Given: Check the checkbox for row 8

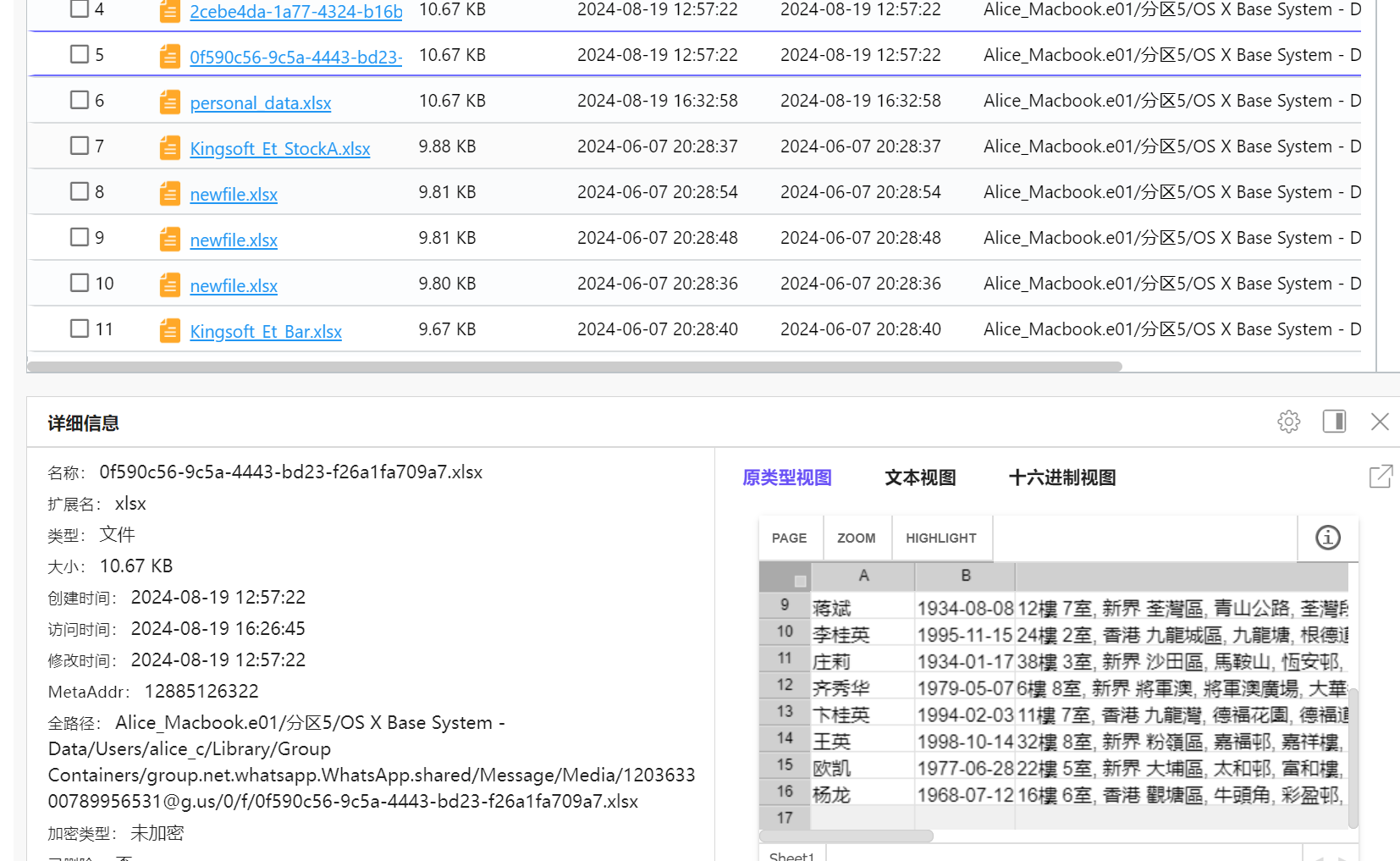Looking at the screenshot, I should click(80, 191).
